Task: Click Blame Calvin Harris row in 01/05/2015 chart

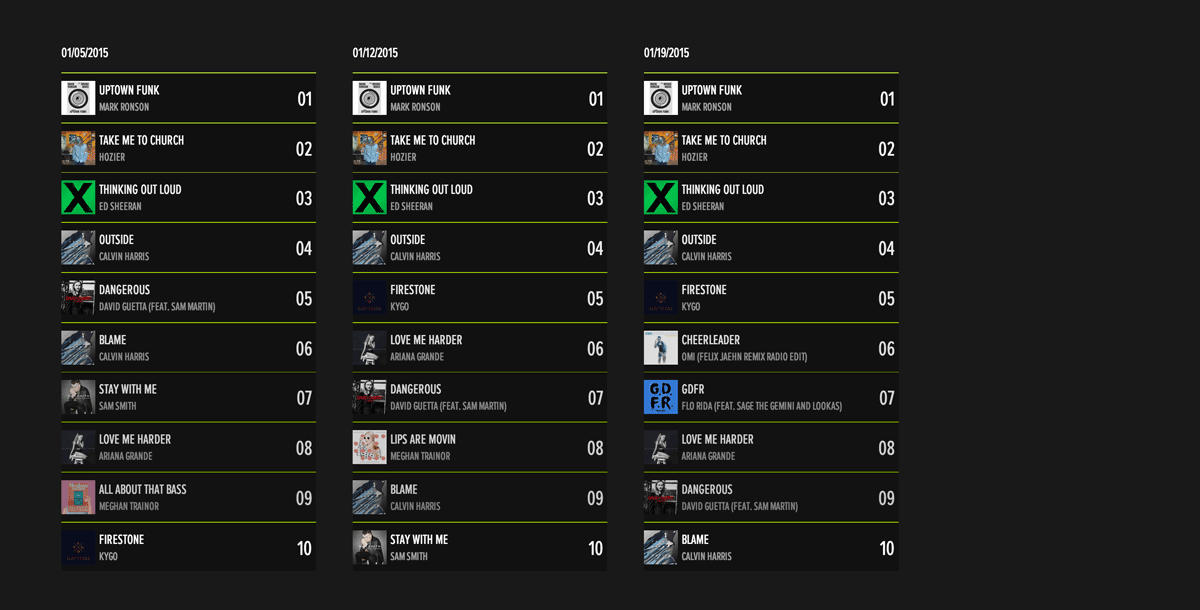Action: click(188, 348)
